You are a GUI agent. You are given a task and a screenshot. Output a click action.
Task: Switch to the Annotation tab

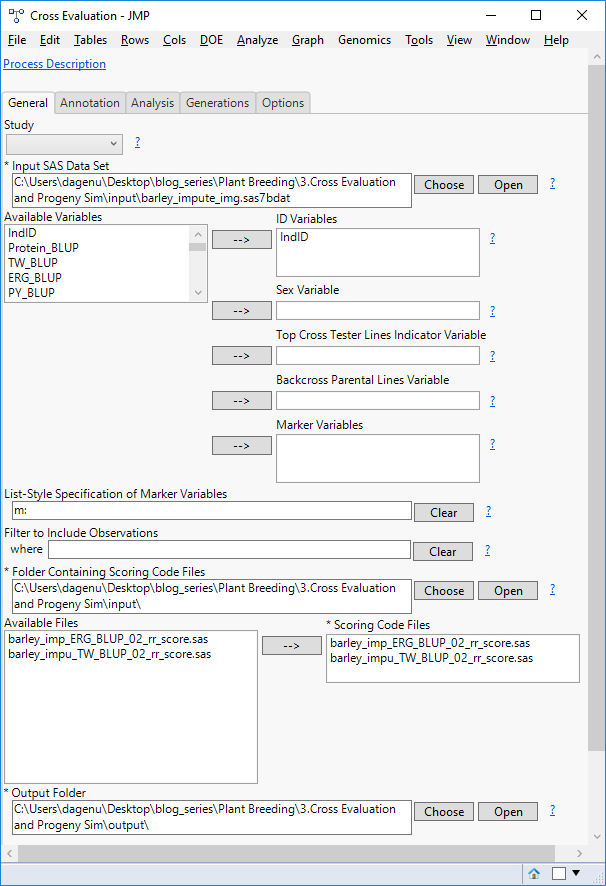pyautogui.click(x=90, y=103)
